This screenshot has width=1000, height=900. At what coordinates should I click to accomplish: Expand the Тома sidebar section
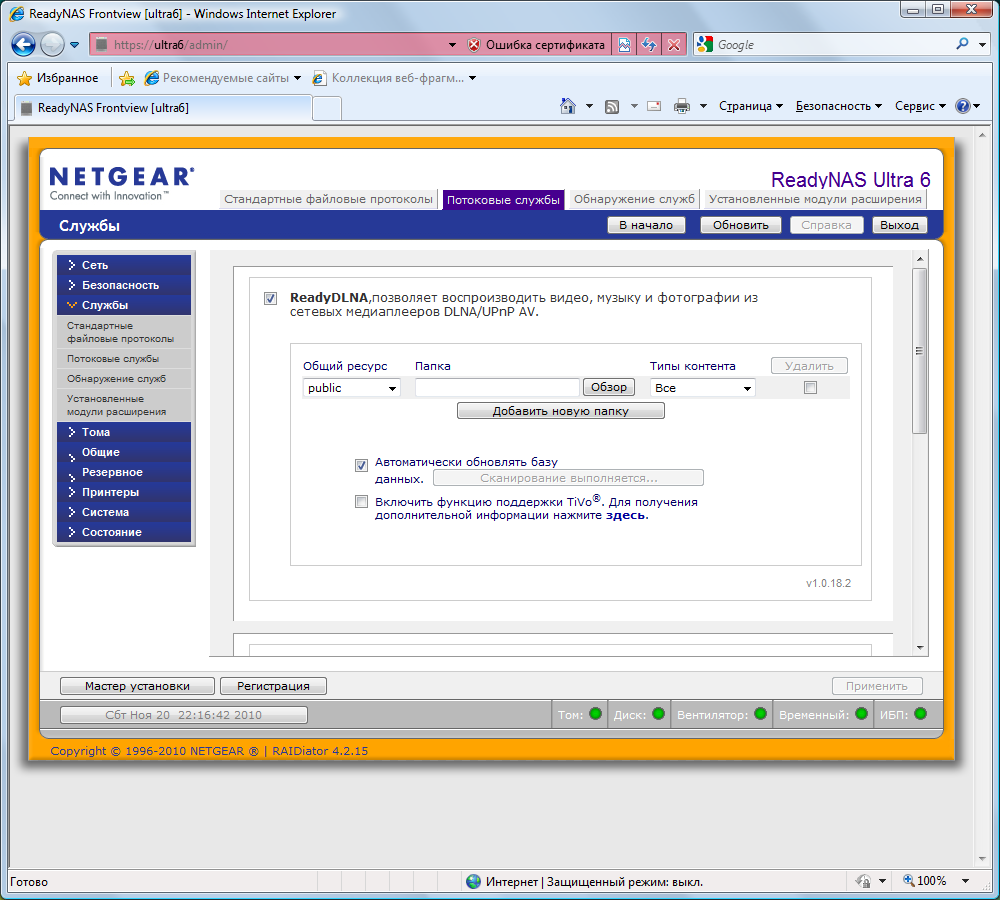[124, 432]
